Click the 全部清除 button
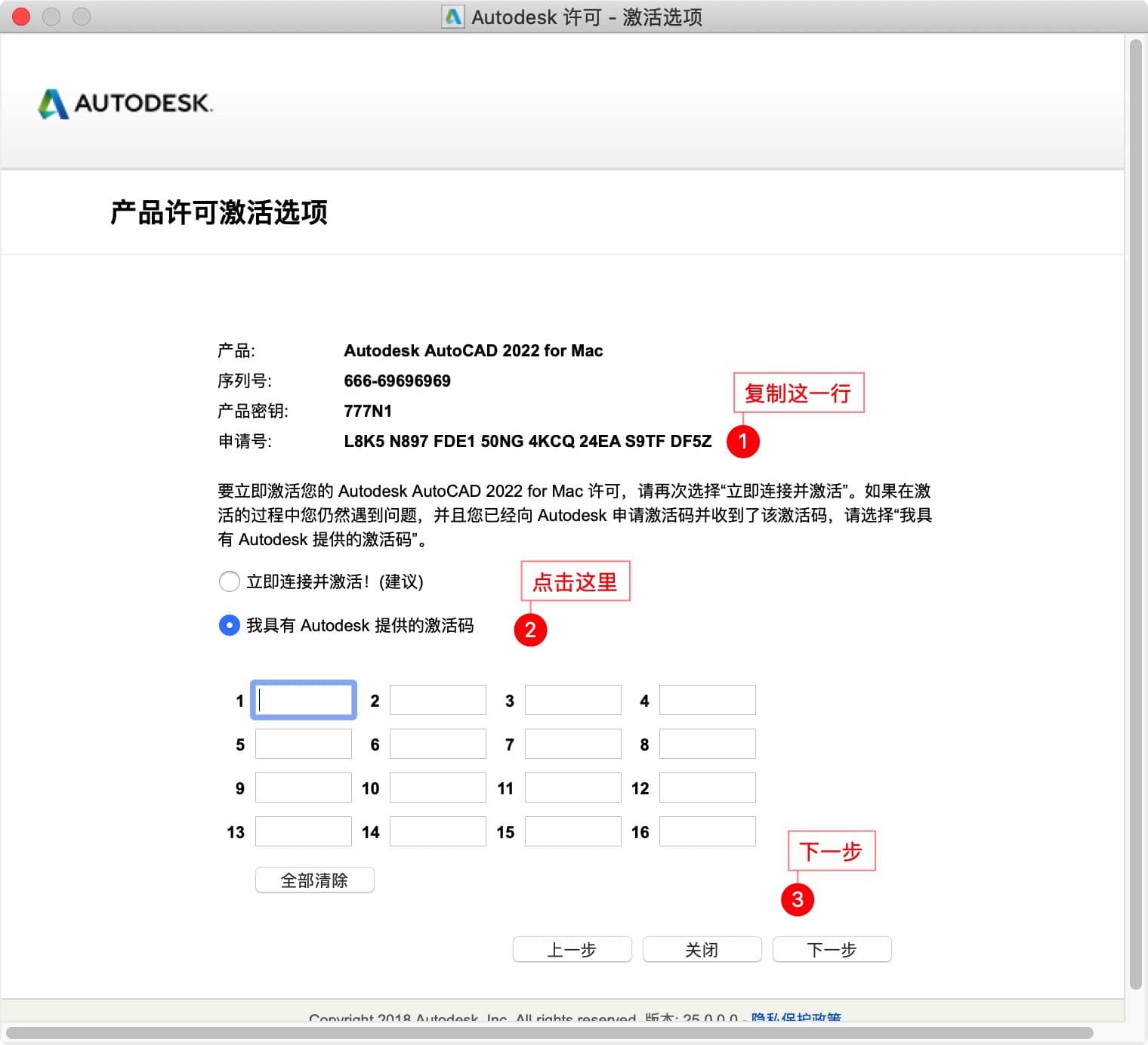Viewport: 1148px width, 1045px height. pyautogui.click(x=315, y=880)
